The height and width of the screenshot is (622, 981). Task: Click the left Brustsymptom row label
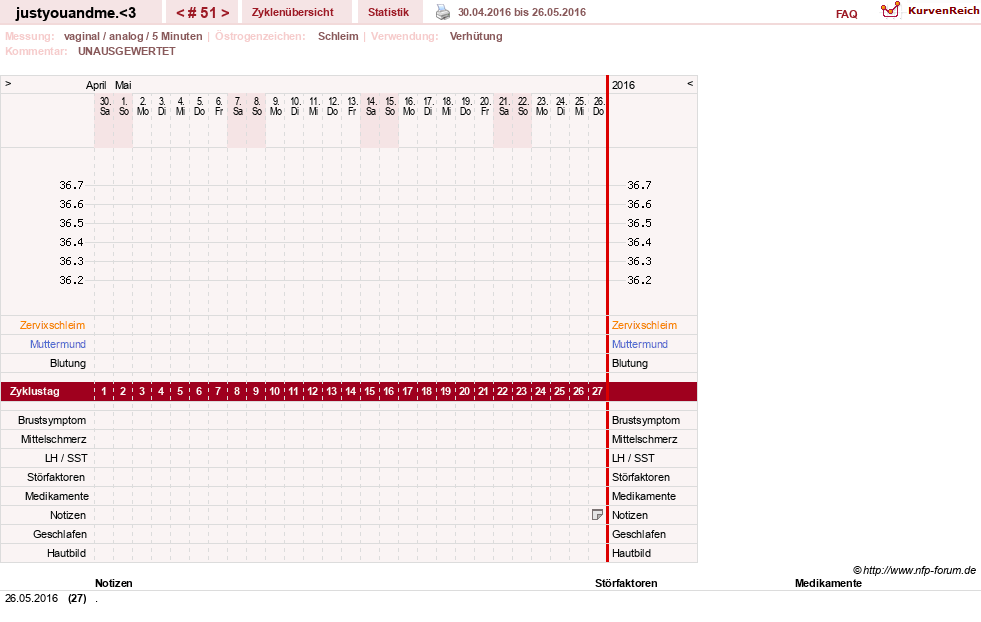coord(52,421)
